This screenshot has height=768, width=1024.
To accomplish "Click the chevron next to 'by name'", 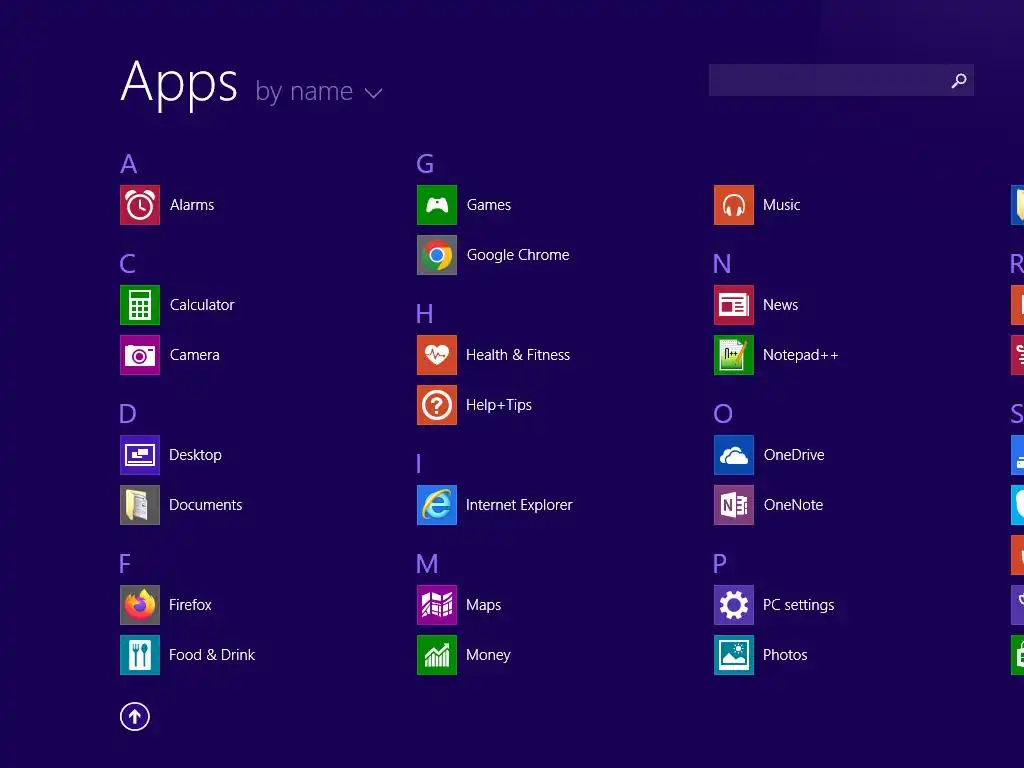I will click(374, 93).
